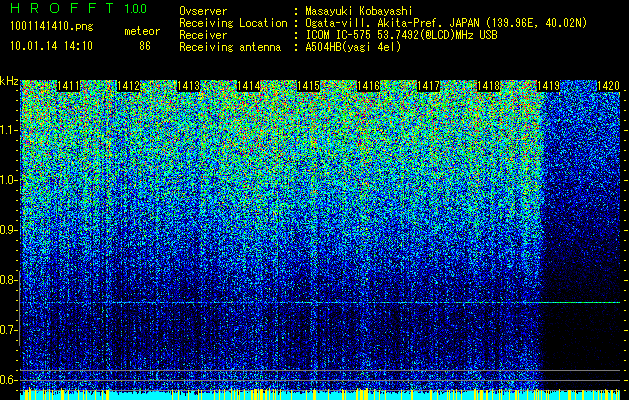629x400 pixels.
Task: Click the bright carrier line after 1419
Action: pos(580,303)
